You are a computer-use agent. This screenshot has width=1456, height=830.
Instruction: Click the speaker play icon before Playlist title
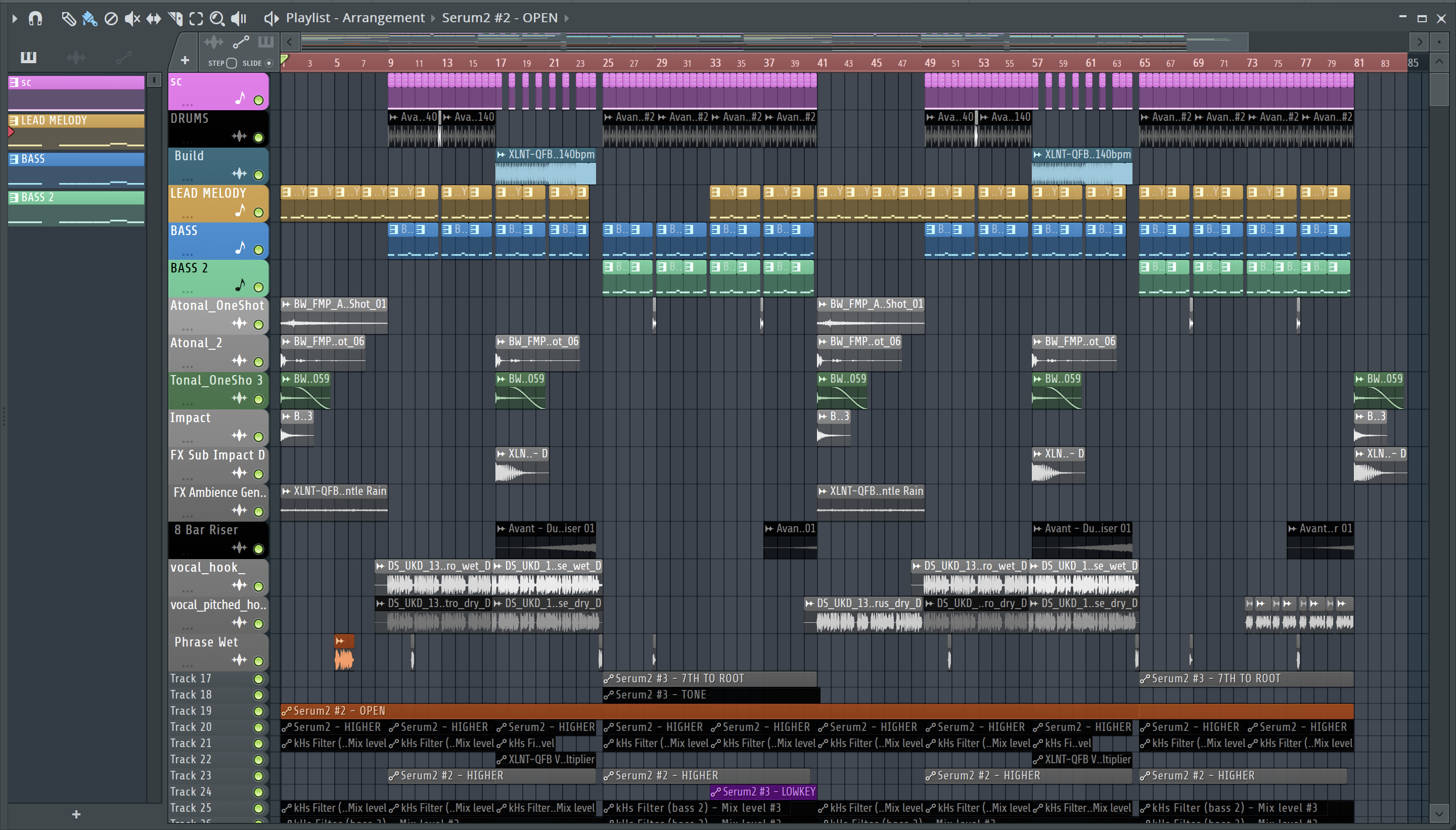click(x=271, y=18)
